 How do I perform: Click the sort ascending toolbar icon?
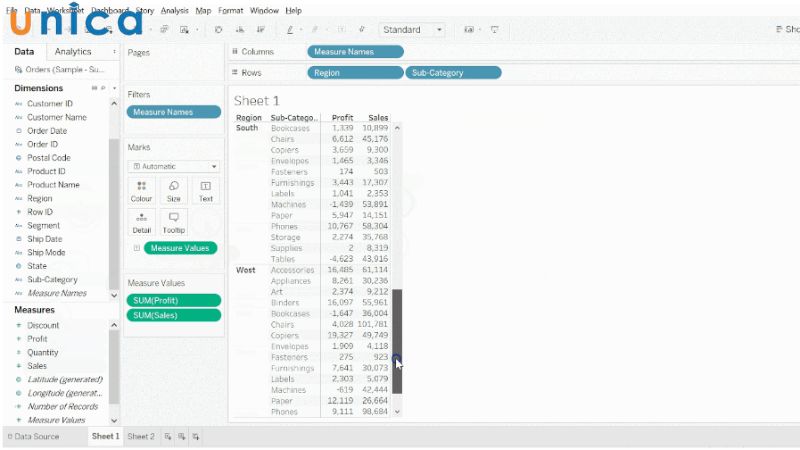tap(240, 30)
